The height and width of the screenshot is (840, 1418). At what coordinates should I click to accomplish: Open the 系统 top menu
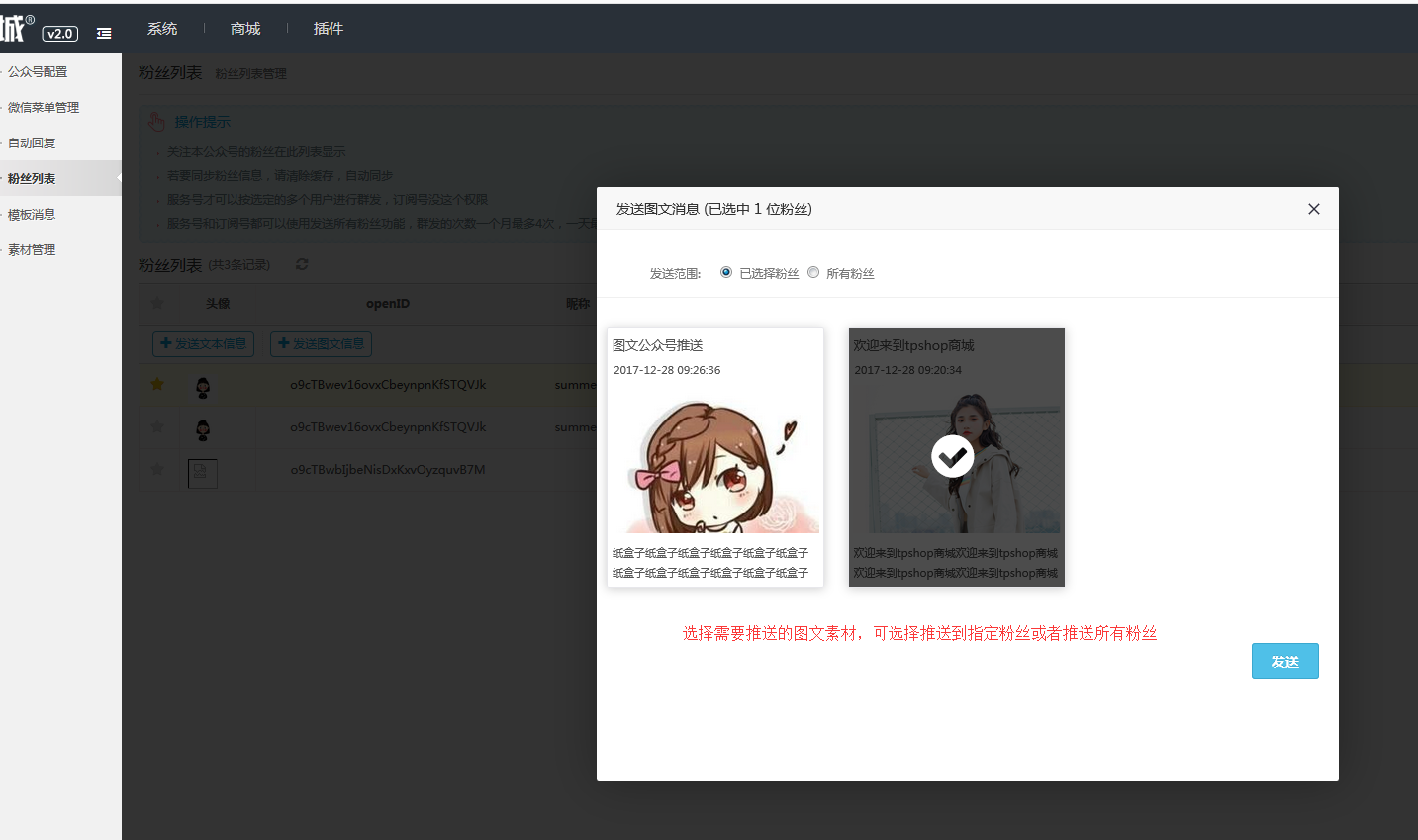[162, 29]
